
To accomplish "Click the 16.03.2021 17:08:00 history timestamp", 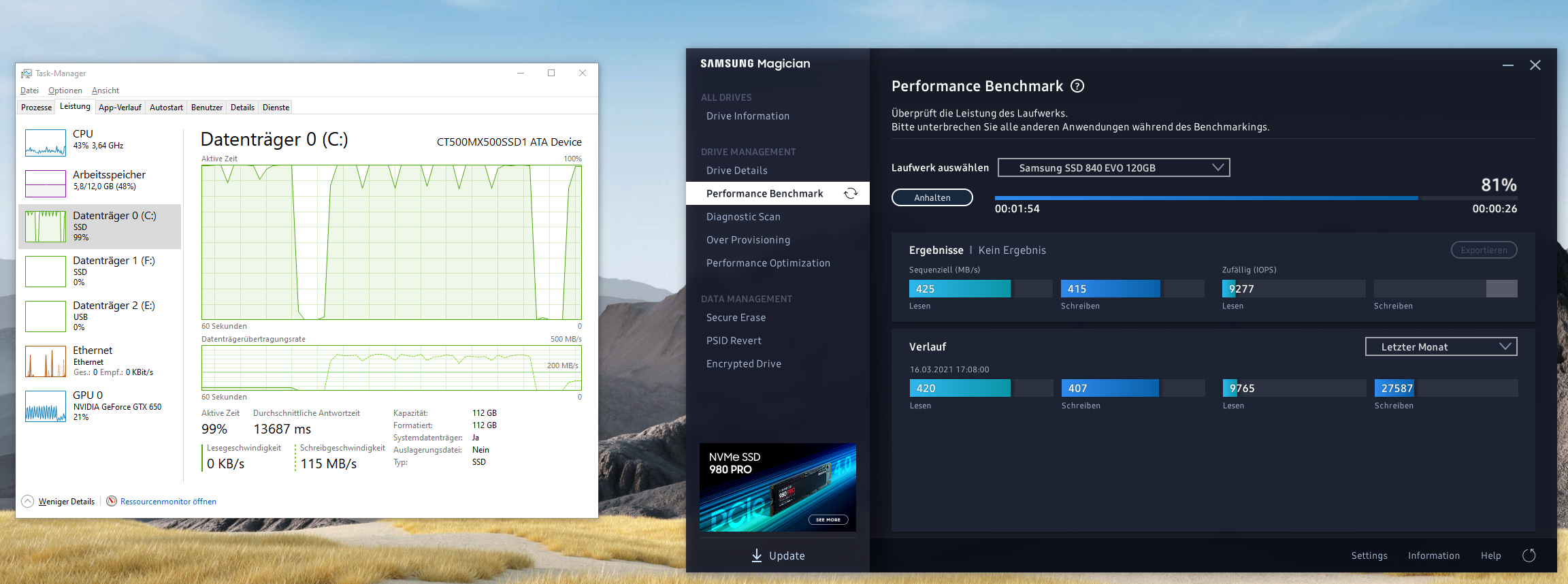I will click(x=949, y=370).
